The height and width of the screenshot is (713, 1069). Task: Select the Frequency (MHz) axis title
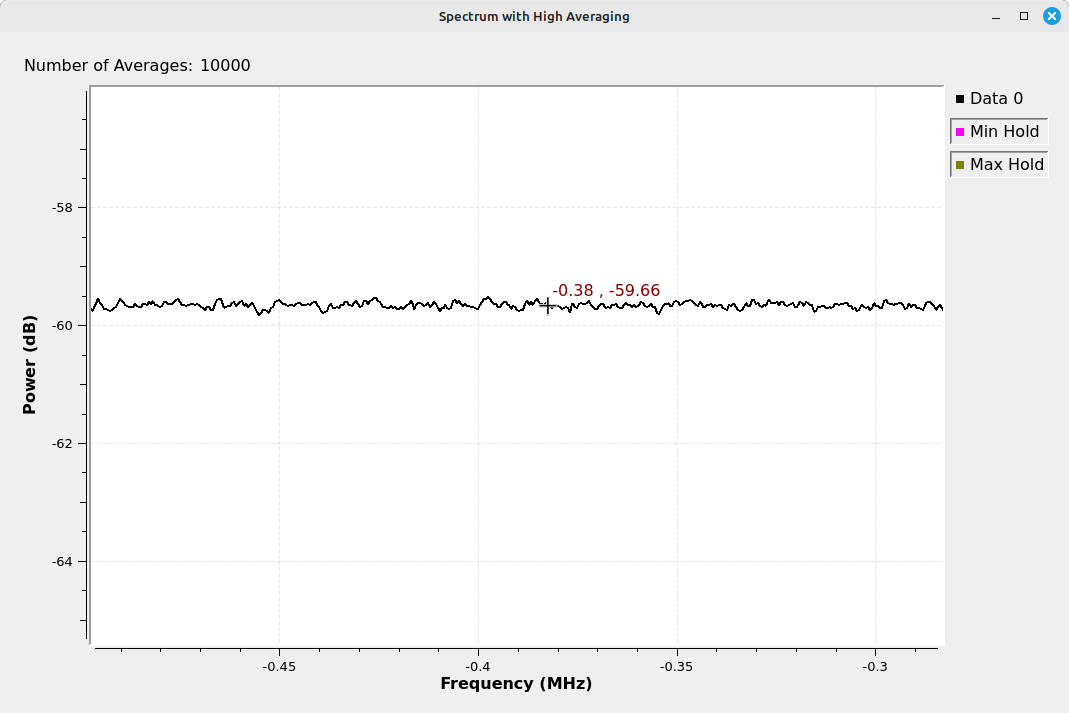(x=516, y=684)
